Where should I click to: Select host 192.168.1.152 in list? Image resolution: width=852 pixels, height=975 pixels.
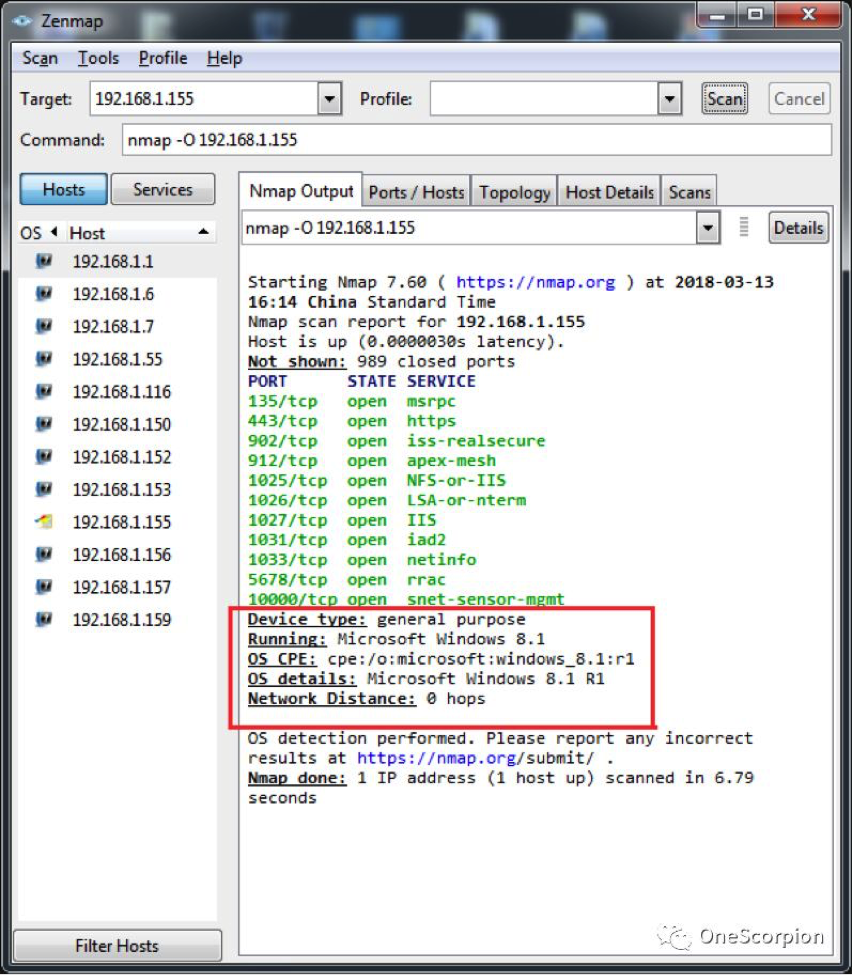coord(122,457)
